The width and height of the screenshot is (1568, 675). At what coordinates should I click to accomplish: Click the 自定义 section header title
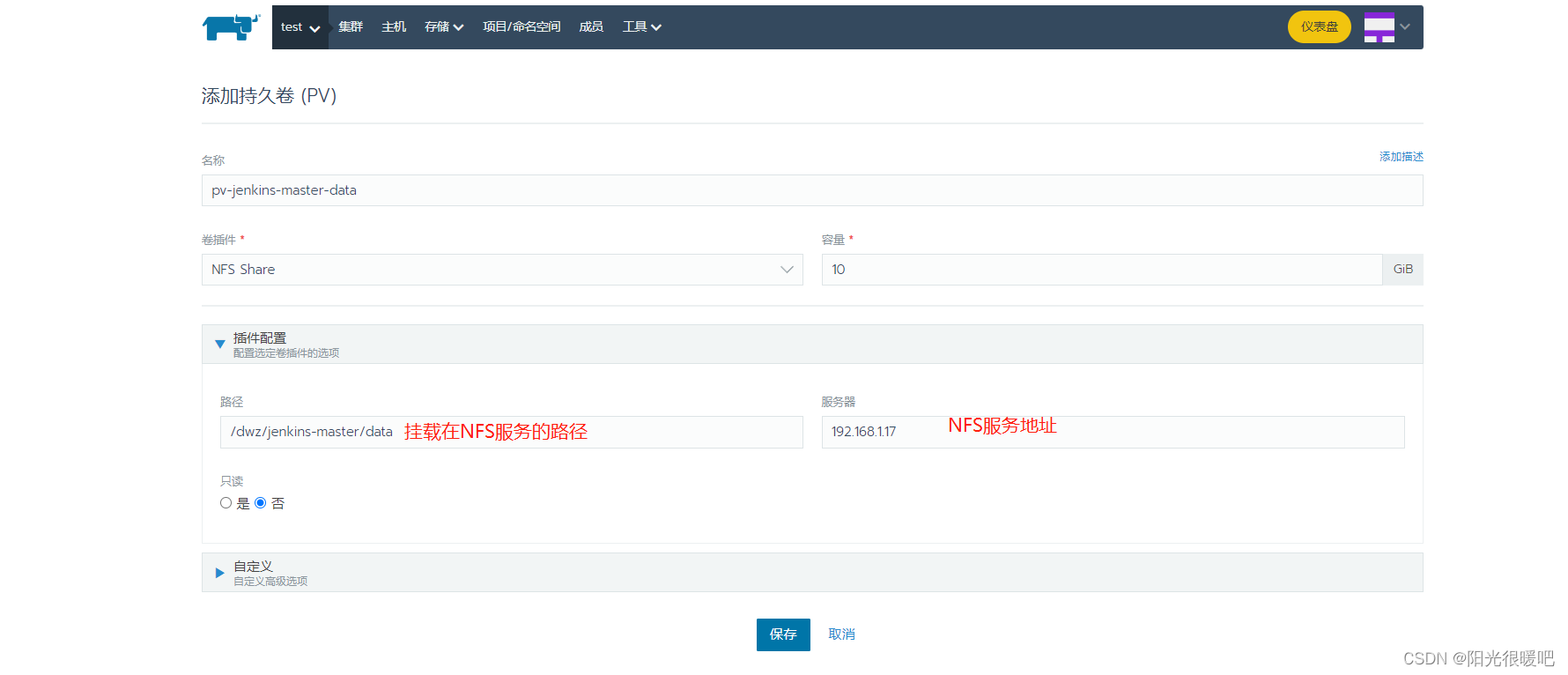[253, 567]
